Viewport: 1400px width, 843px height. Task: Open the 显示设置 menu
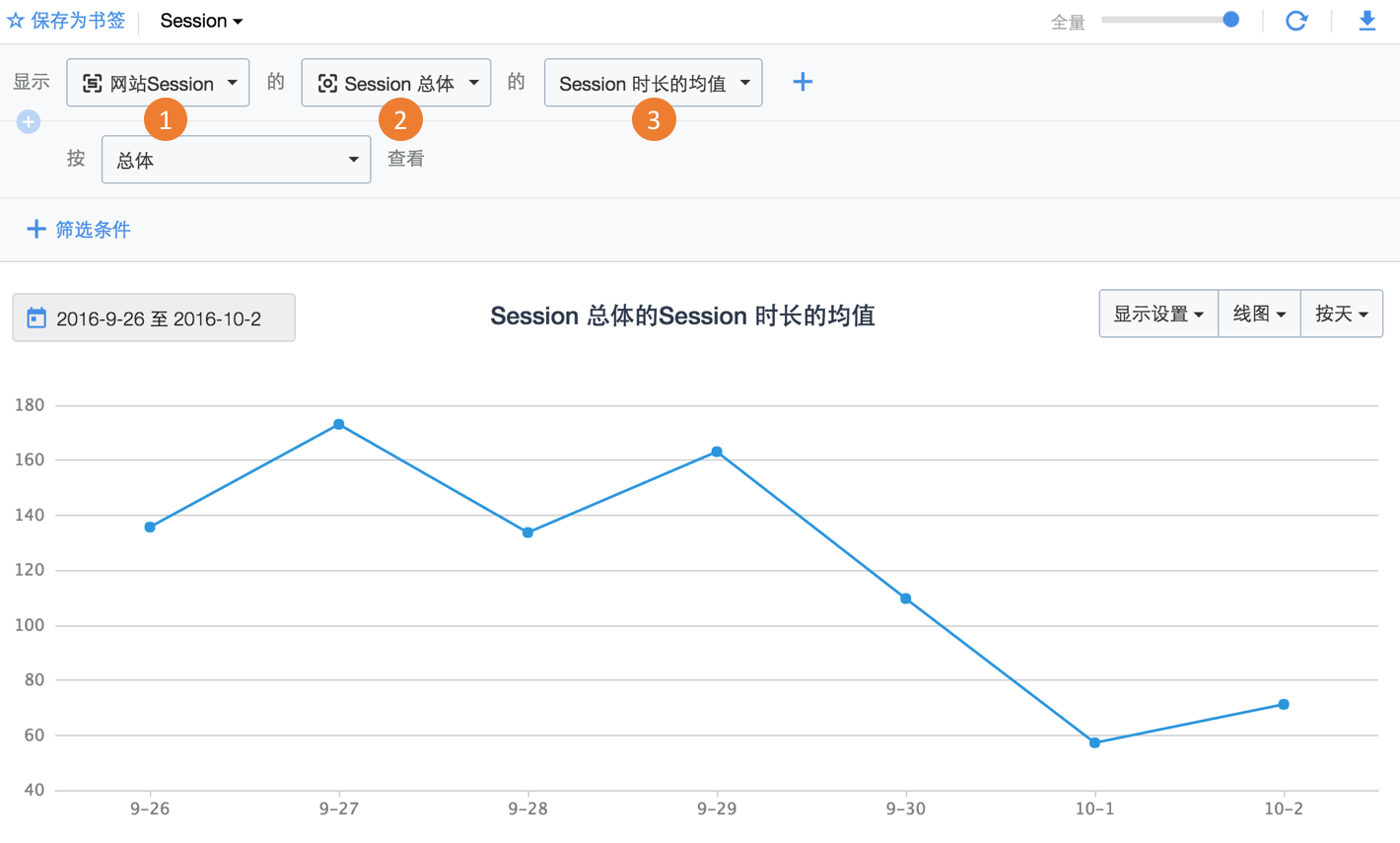point(1158,314)
